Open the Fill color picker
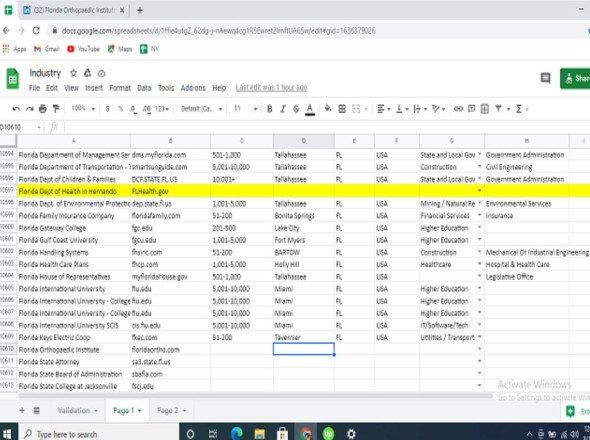590x440 pixels. (x=328, y=109)
